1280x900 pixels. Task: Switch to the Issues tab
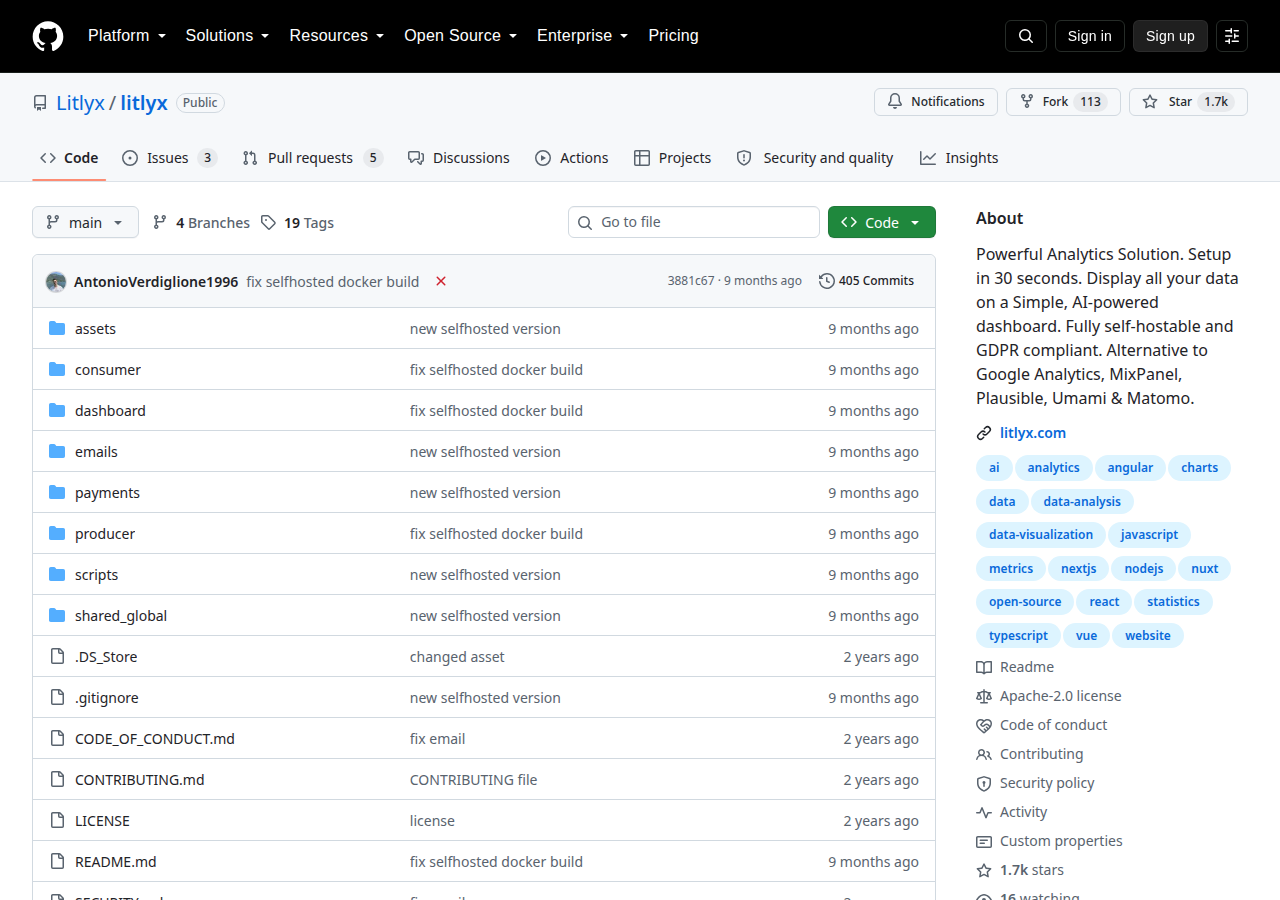pos(169,158)
